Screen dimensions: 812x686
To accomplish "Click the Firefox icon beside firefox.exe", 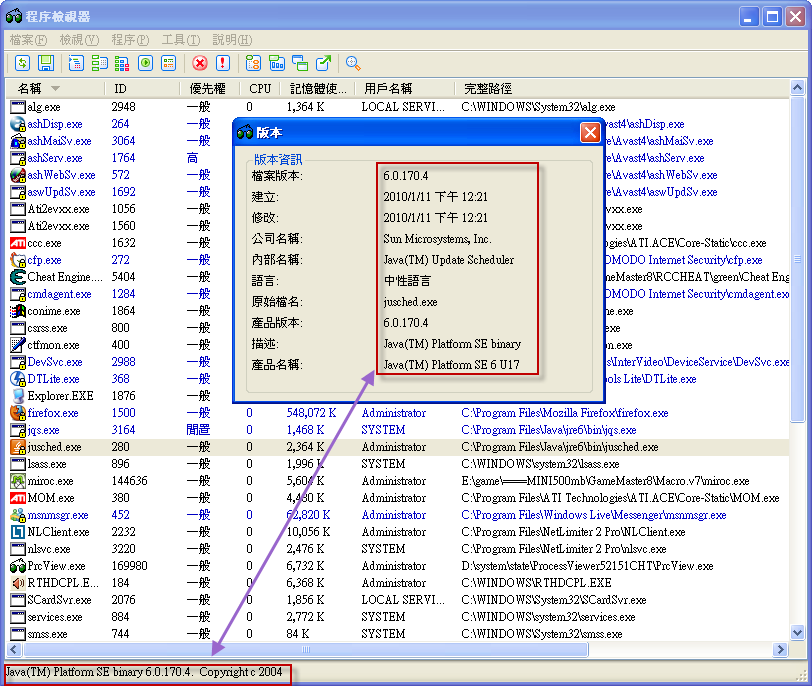I will click(x=18, y=413).
